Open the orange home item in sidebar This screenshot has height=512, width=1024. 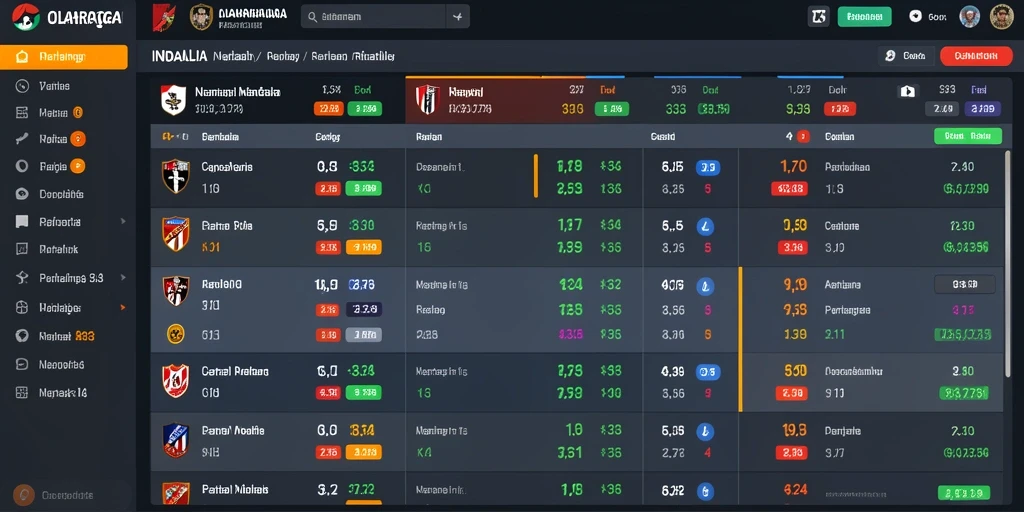pos(63,57)
